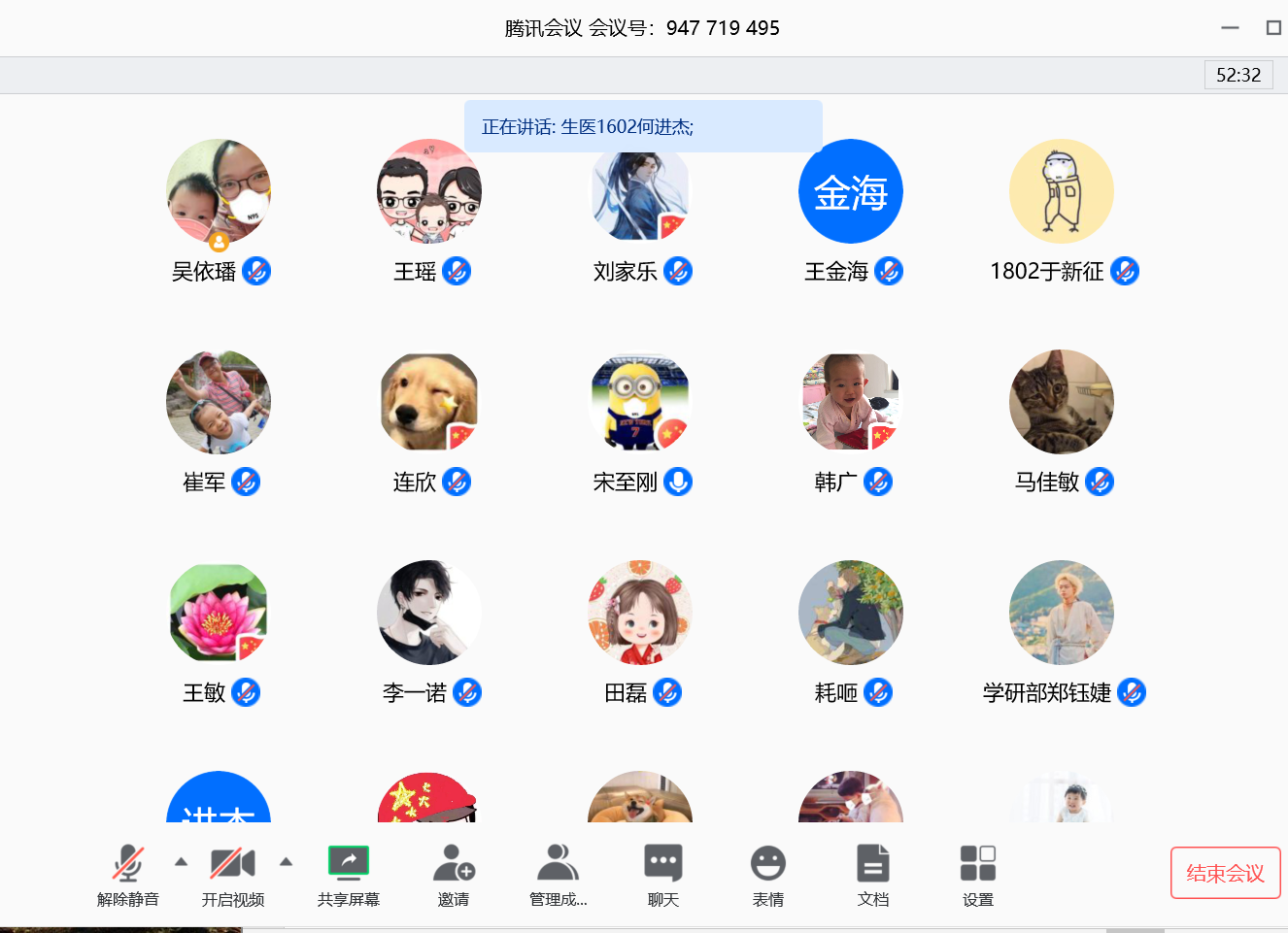Click muted mic icon next to 吴依璠
Viewport: 1288px width, 933px height.
click(256, 271)
